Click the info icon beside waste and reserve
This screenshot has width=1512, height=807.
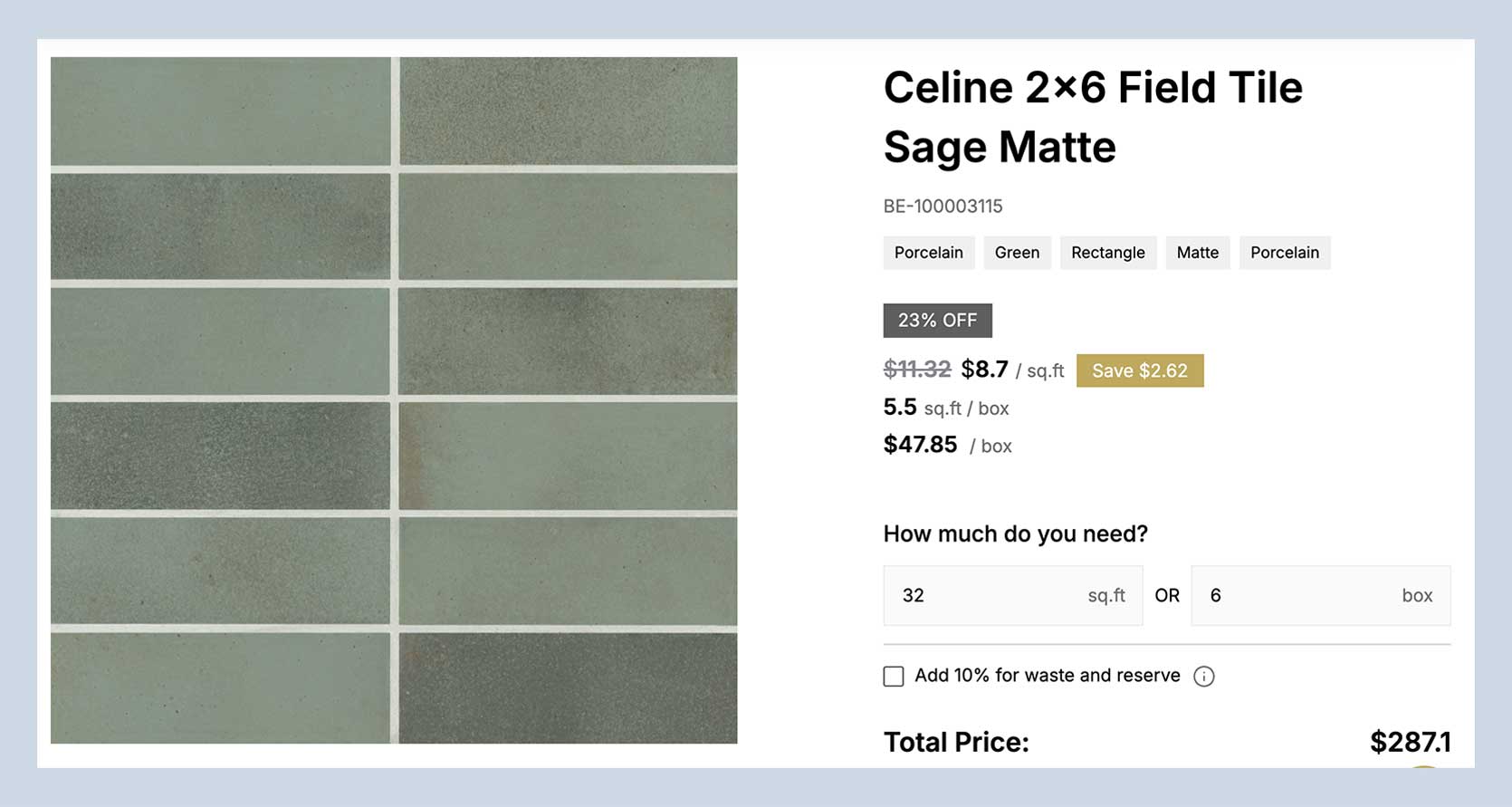[1203, 677]
